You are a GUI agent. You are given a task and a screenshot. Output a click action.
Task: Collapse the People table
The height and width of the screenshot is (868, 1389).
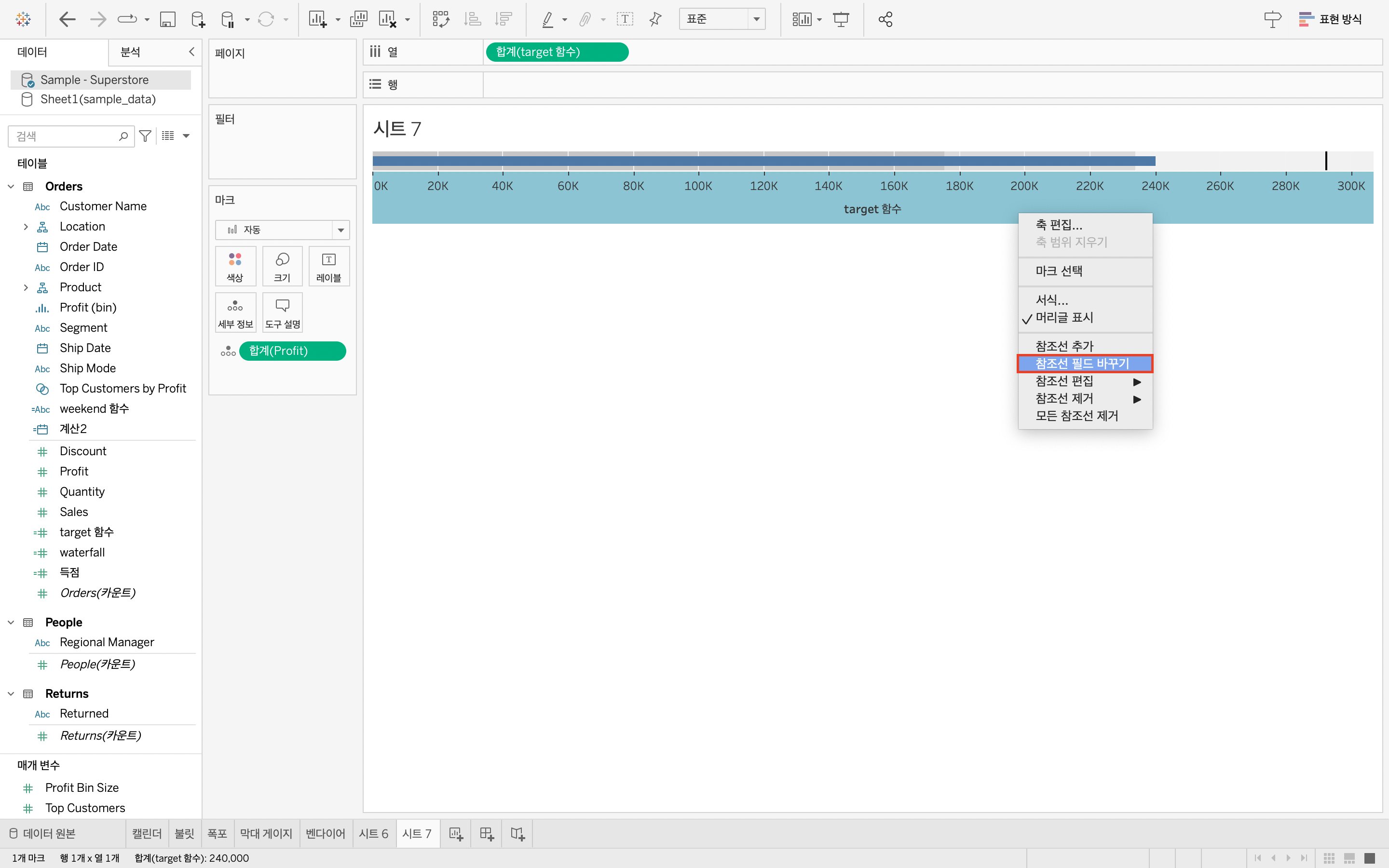click(x=11, y=622)
